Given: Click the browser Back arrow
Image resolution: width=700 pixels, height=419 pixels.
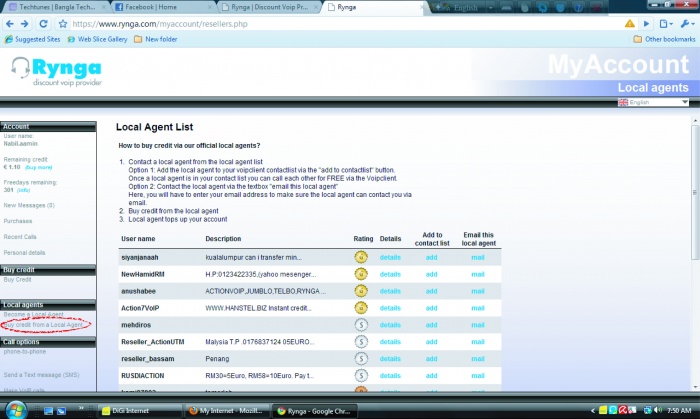Looking at the screenshot, I should (9, 24).
